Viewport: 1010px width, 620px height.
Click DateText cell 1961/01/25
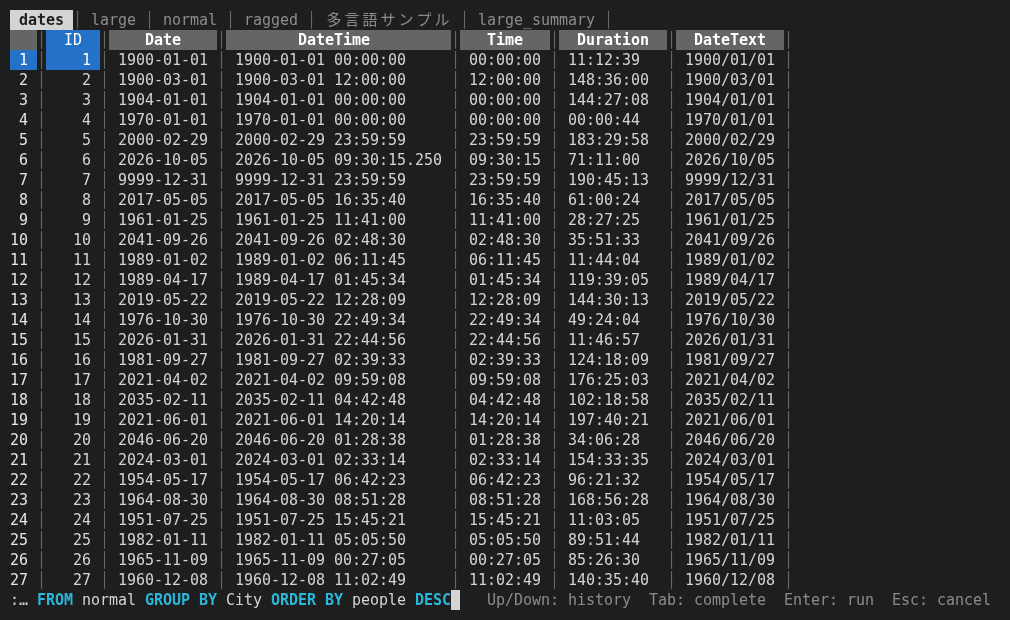tap(730, 220)
